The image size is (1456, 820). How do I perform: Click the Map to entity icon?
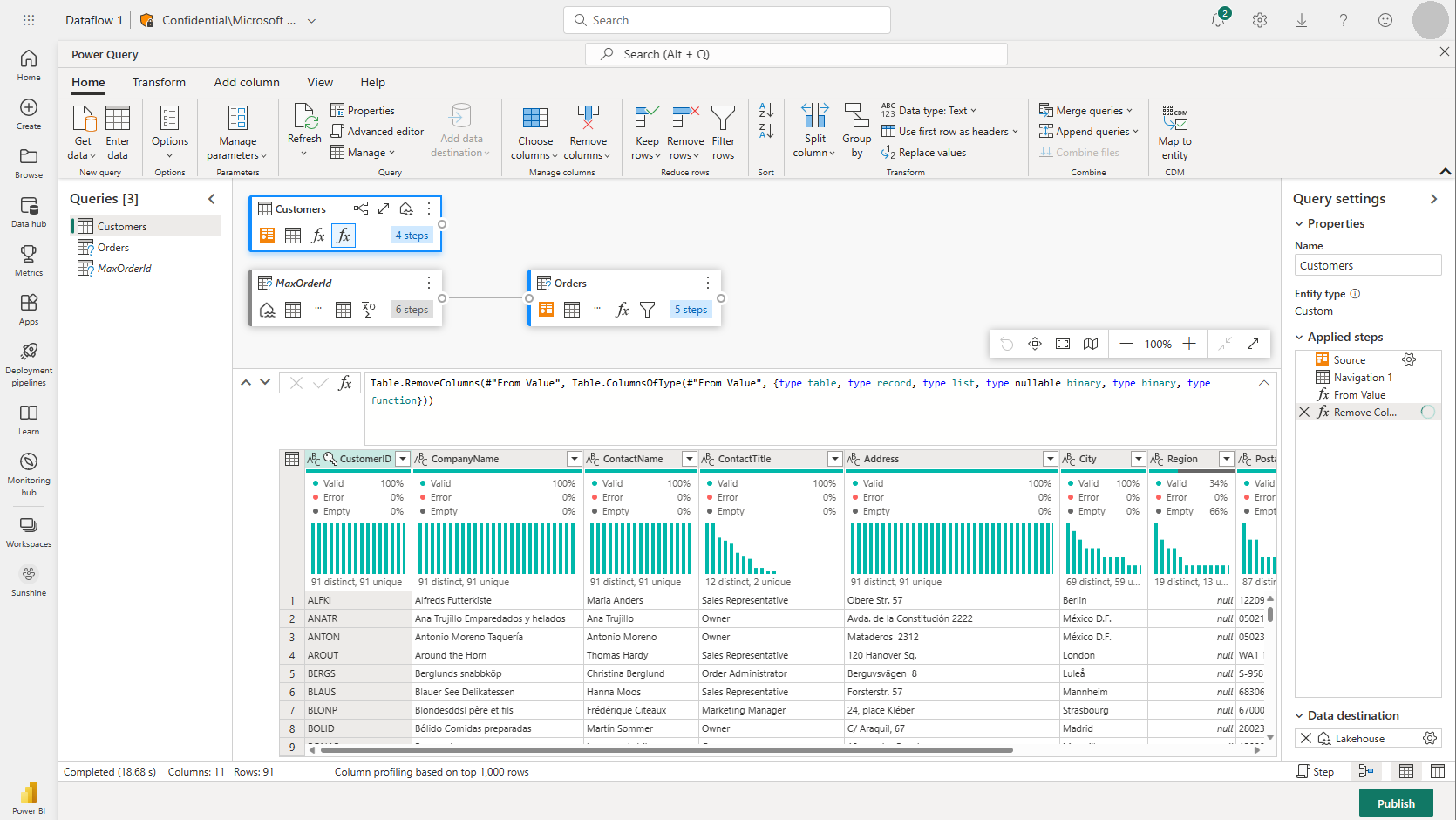click(1174, 119)
